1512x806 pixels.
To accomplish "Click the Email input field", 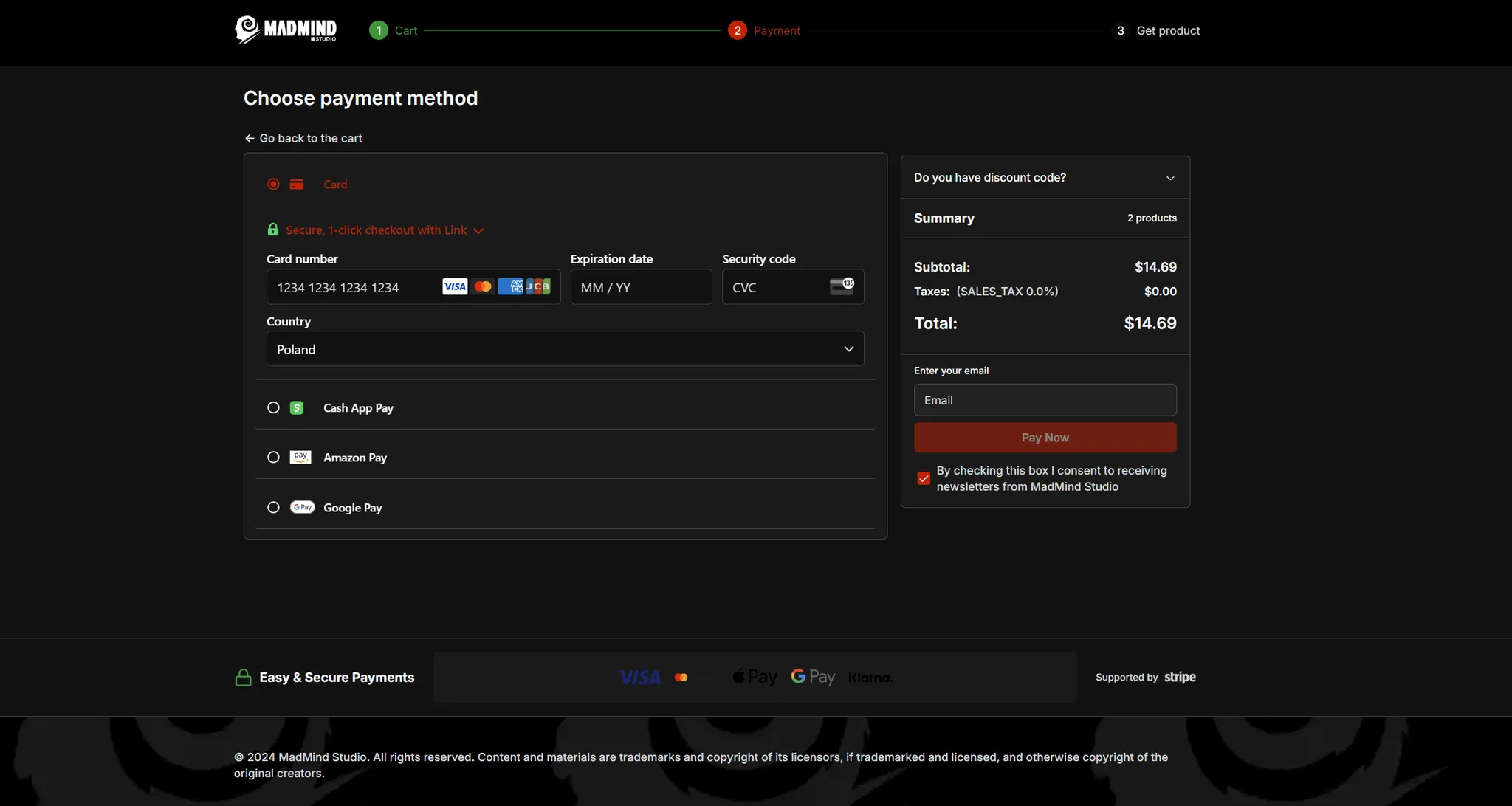I will coord(1045,400).
